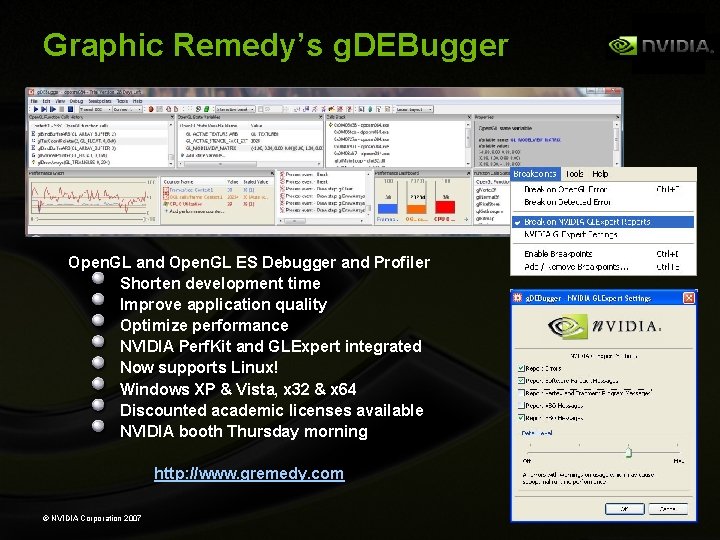Click the small arrow icon in Performance Dashboard

point(466,219)
